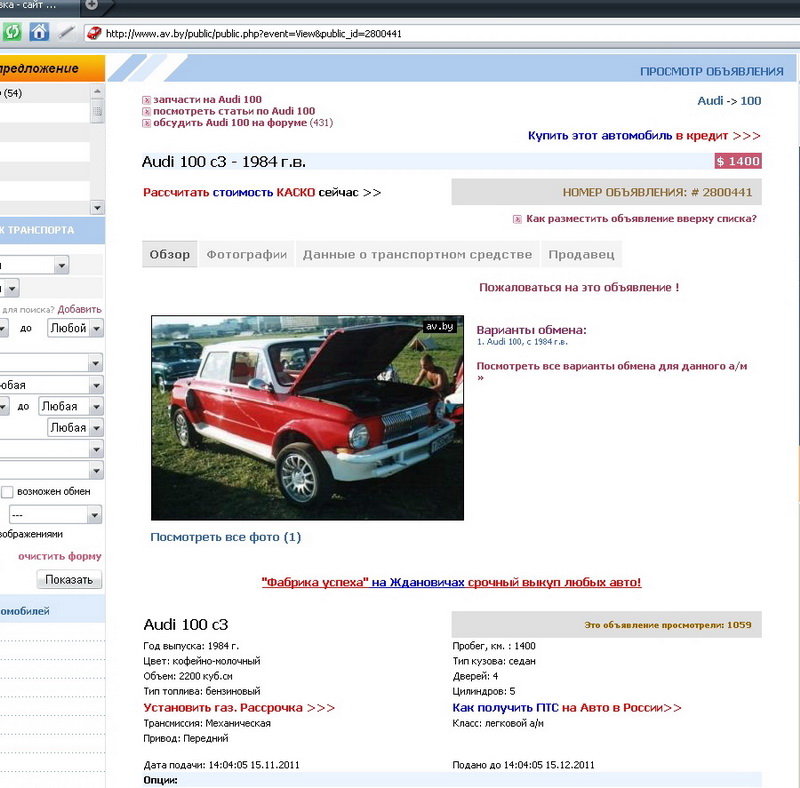Click 'Это объявление просмотрели: 1059' counter
800x788 pixels.
668,625
